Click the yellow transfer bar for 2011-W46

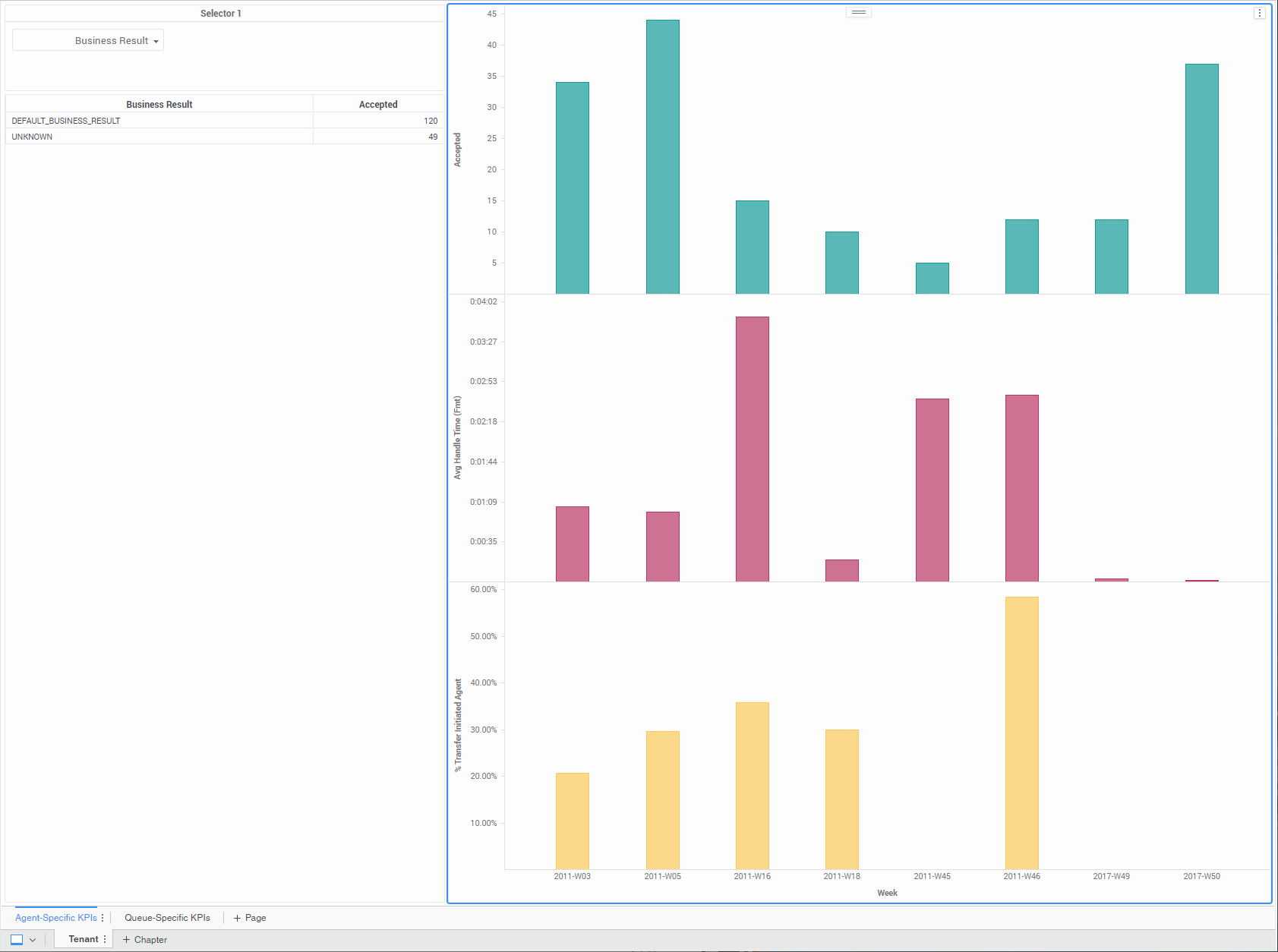point(1021,733)
